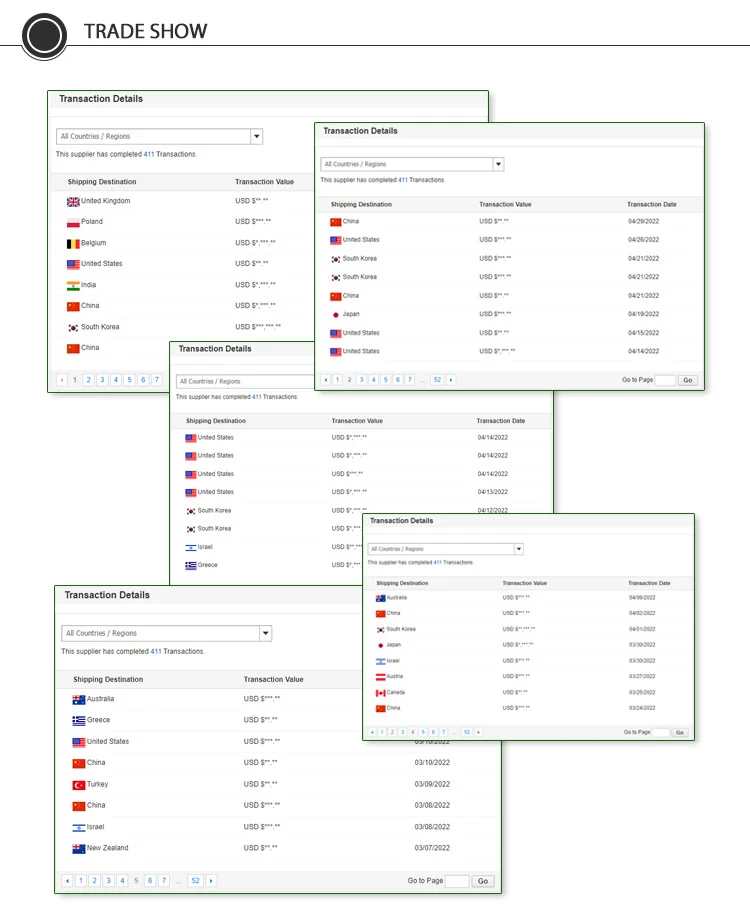Click the Poland flag icon
Viewport: 750px width, 920px height.
73,222
